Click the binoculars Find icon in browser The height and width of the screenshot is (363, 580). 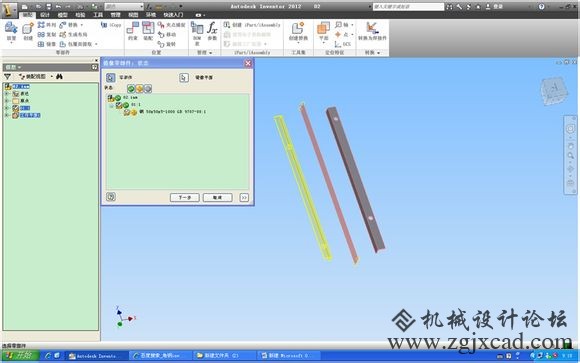click(60, 77)
